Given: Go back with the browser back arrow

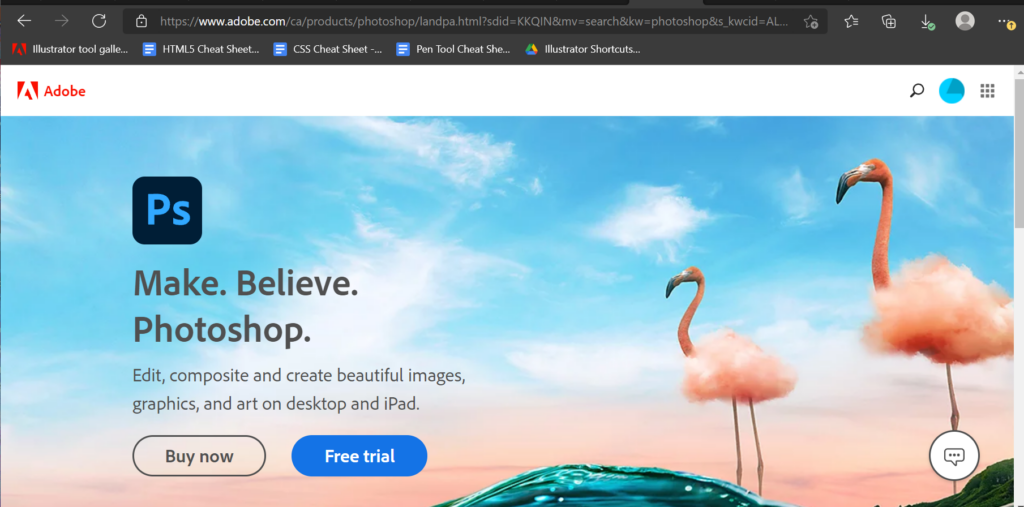Looking at the screenshot, I should click(24, 21).
